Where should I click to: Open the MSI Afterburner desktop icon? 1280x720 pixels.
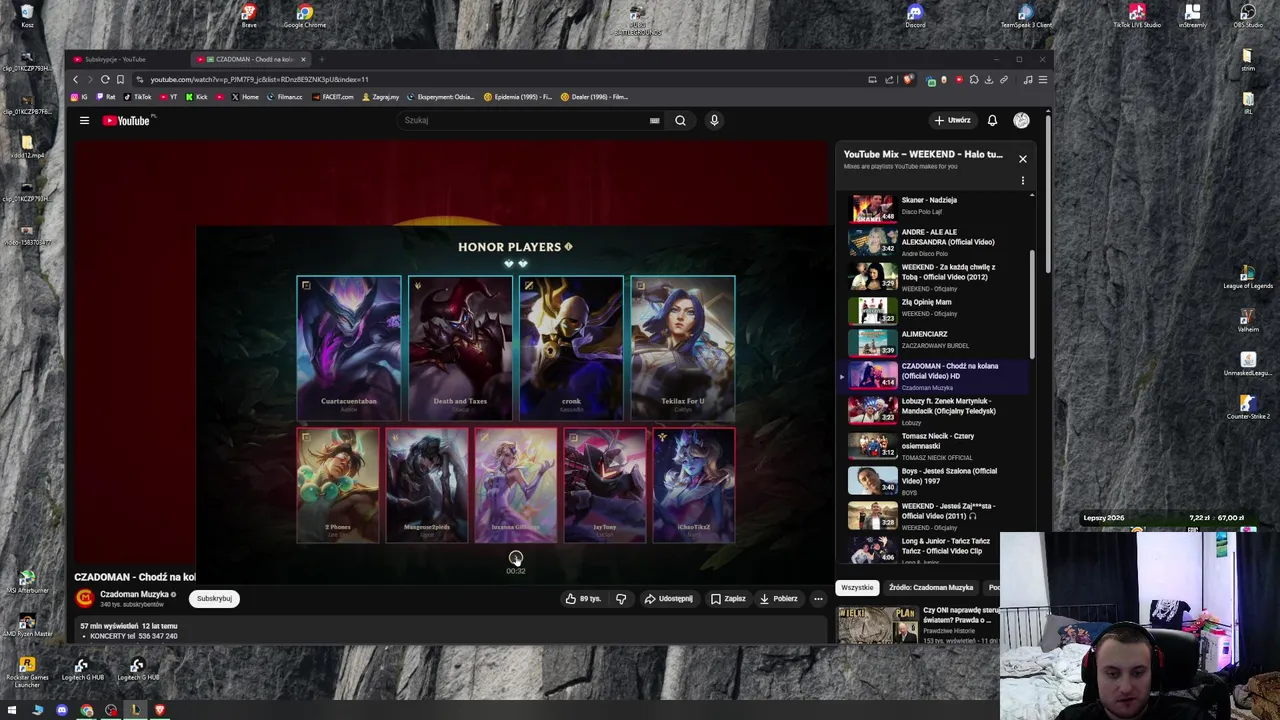point(27,582)
